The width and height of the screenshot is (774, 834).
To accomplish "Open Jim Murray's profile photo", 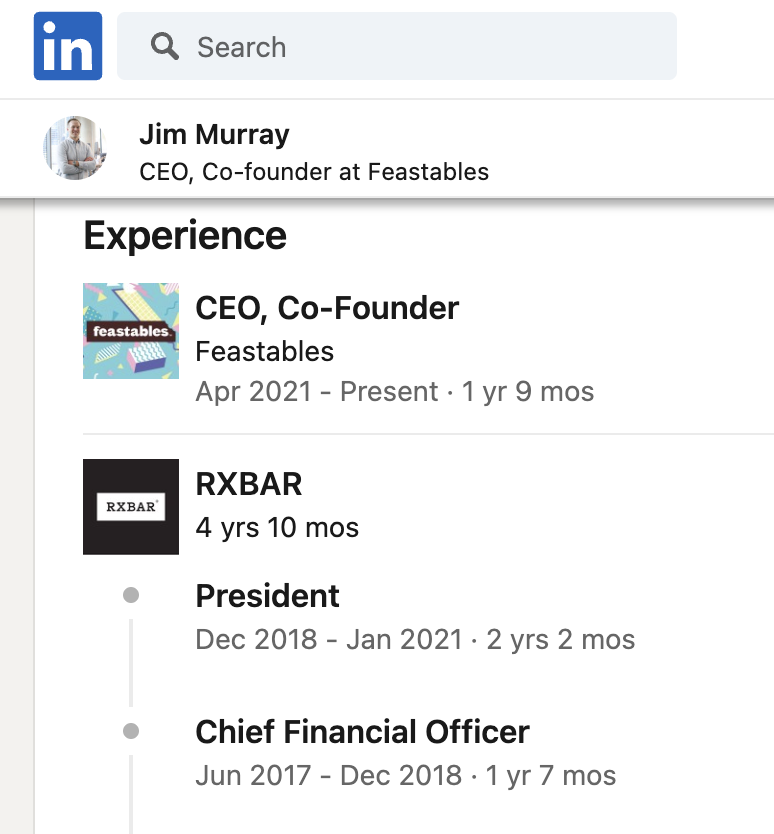I will point(75,148).
